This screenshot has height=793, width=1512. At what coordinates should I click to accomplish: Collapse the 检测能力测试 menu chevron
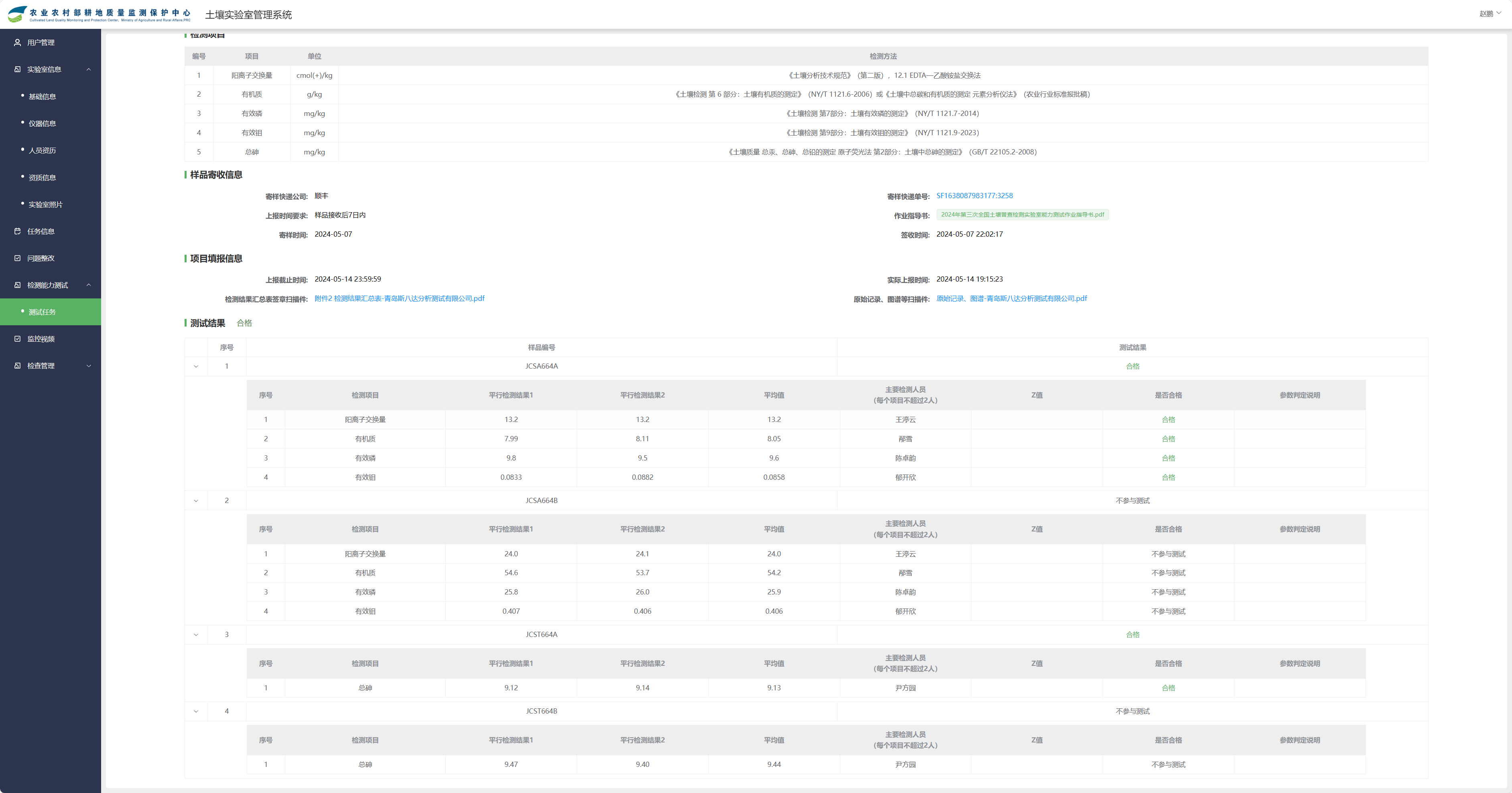89,285
